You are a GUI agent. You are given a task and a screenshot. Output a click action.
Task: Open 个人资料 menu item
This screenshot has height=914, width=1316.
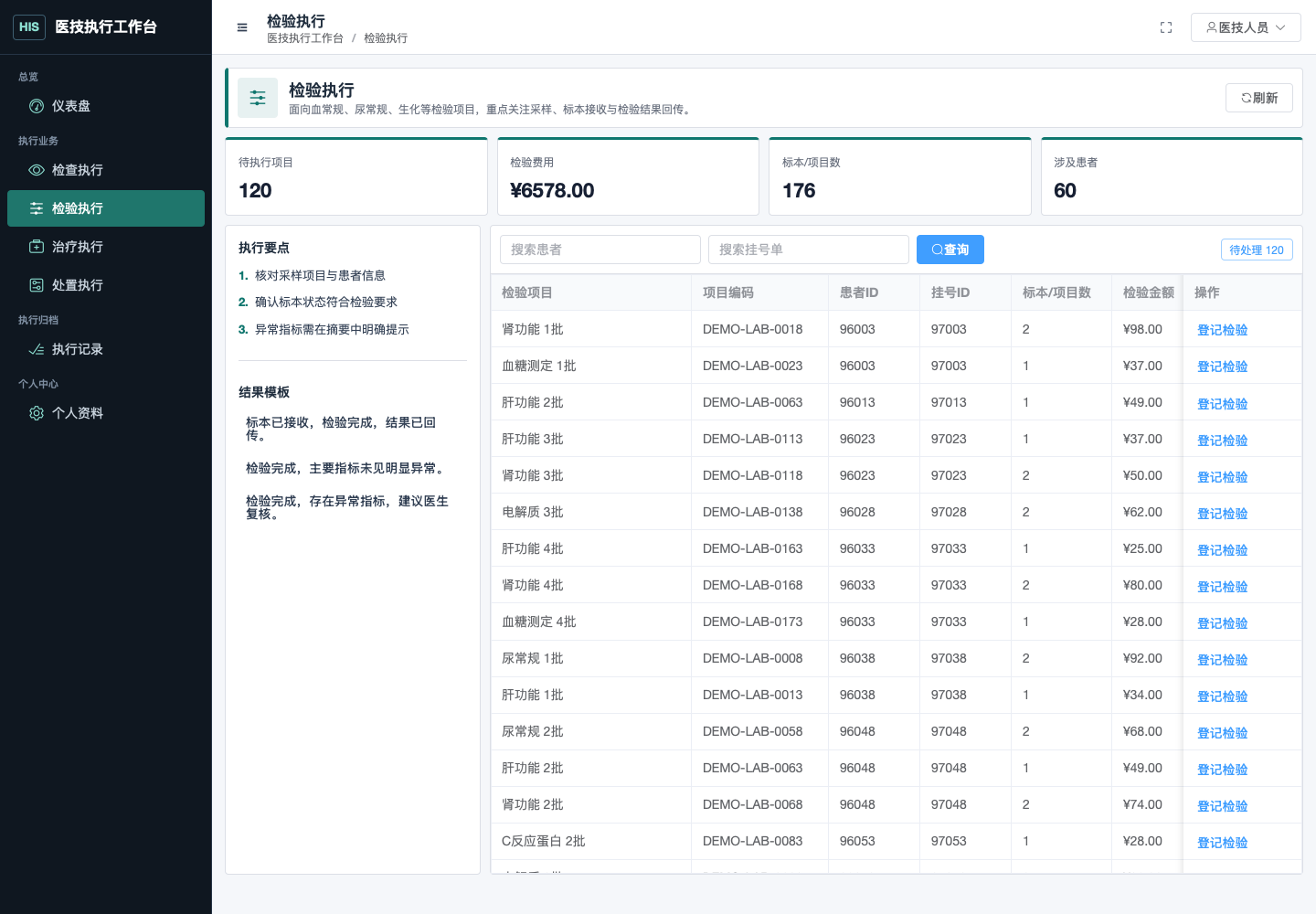[x=106, y=413]
